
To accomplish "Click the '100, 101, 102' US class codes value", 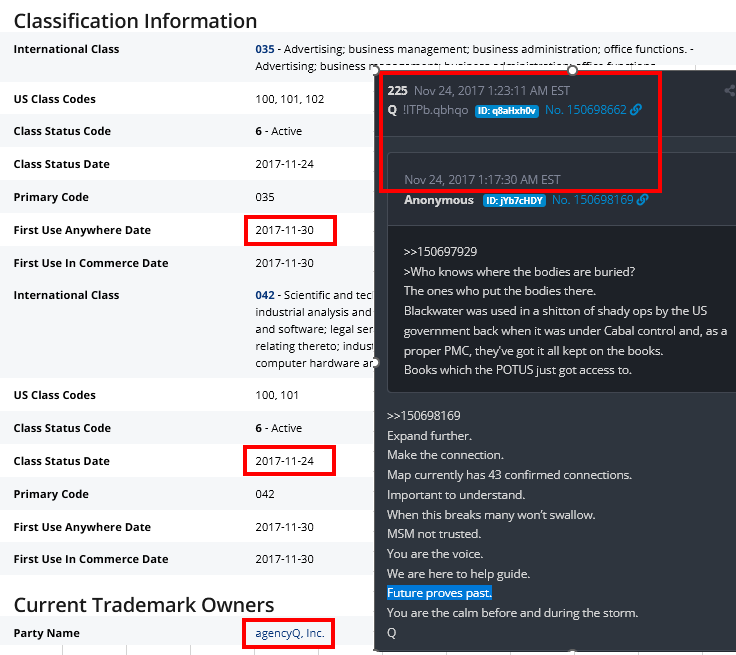I will tap(290, 99).
